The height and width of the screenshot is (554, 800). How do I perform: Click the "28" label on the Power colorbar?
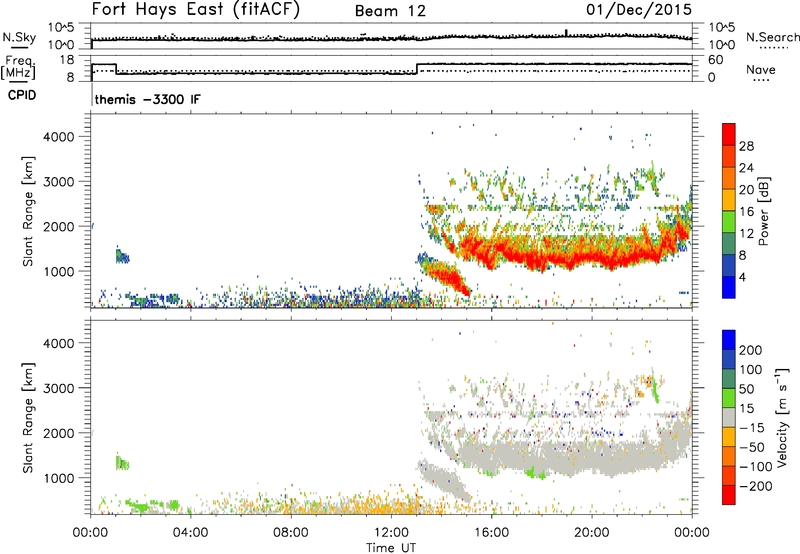(x=746, y=146)
